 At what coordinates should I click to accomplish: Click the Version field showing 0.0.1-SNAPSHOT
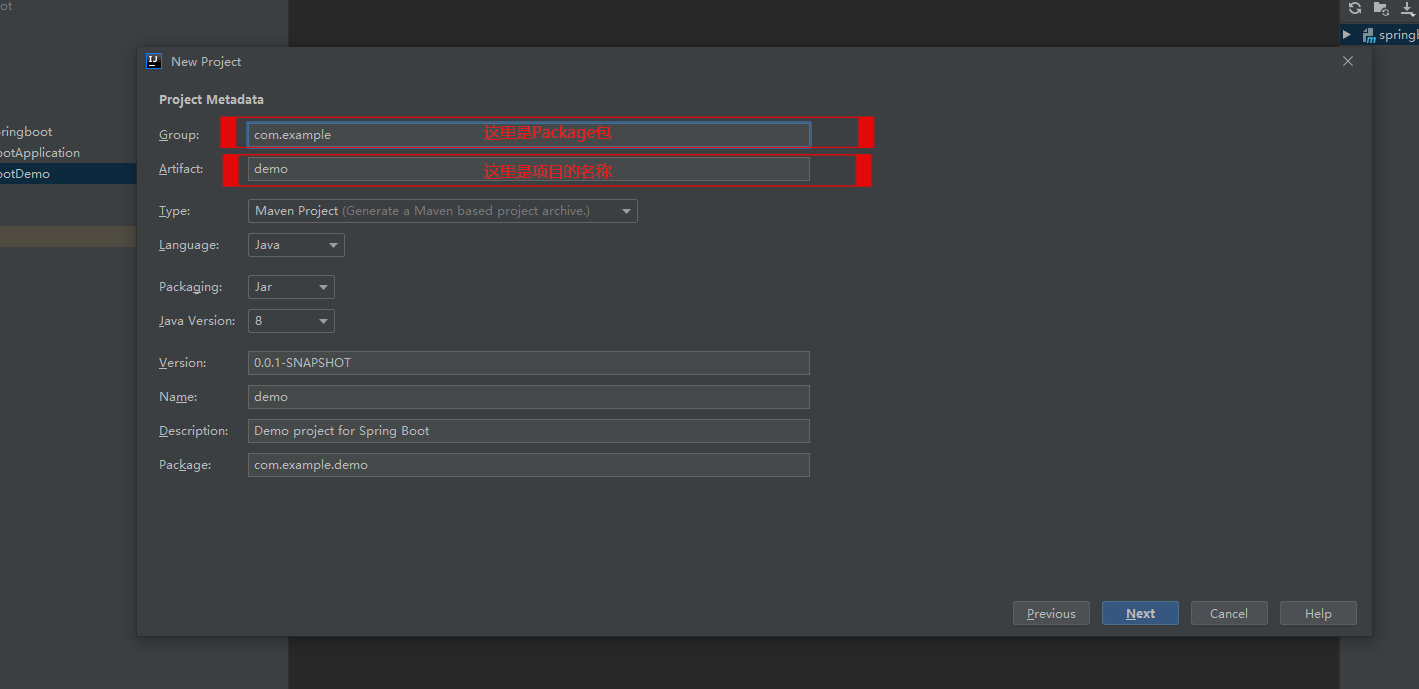529,363
